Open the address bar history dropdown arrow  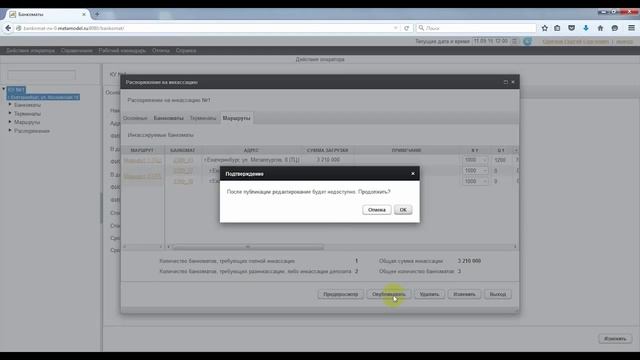pos(396,28)
